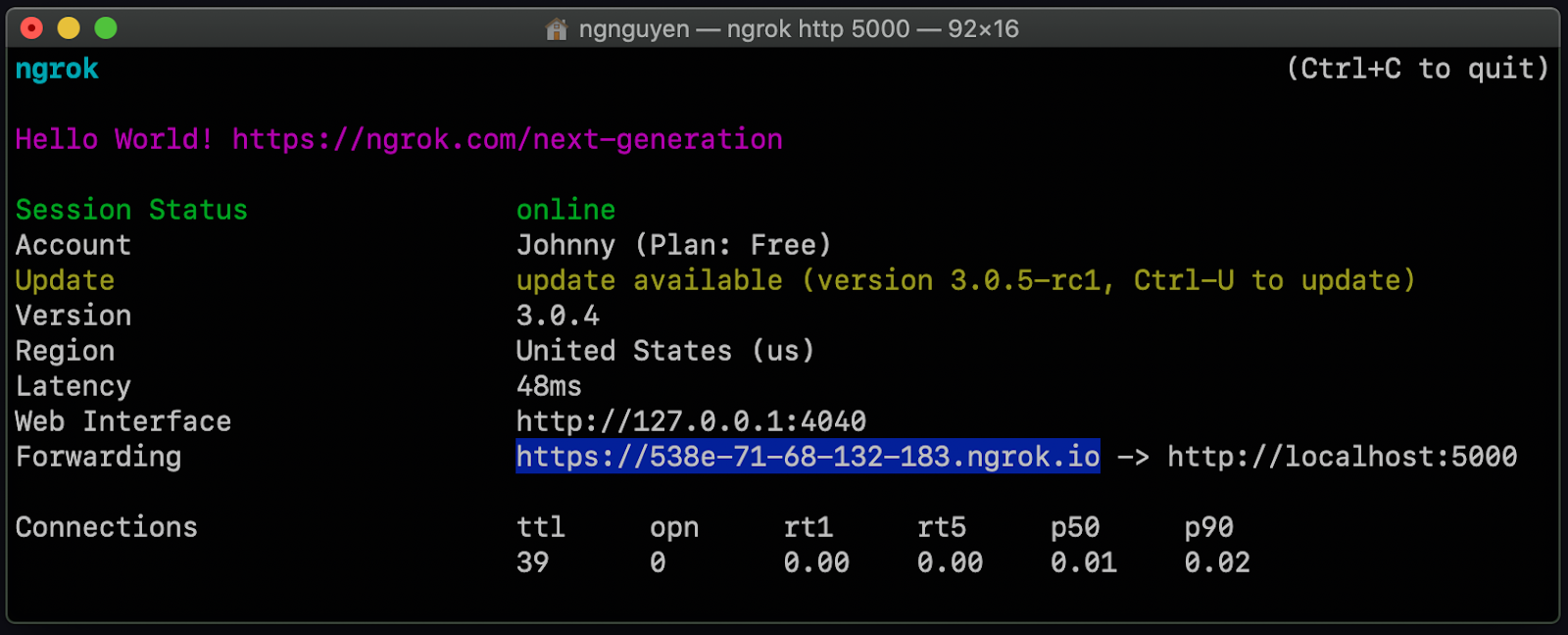Click the 'Hello World!' text
This screenshot has width=1568, height=635.
pos(115,139)
